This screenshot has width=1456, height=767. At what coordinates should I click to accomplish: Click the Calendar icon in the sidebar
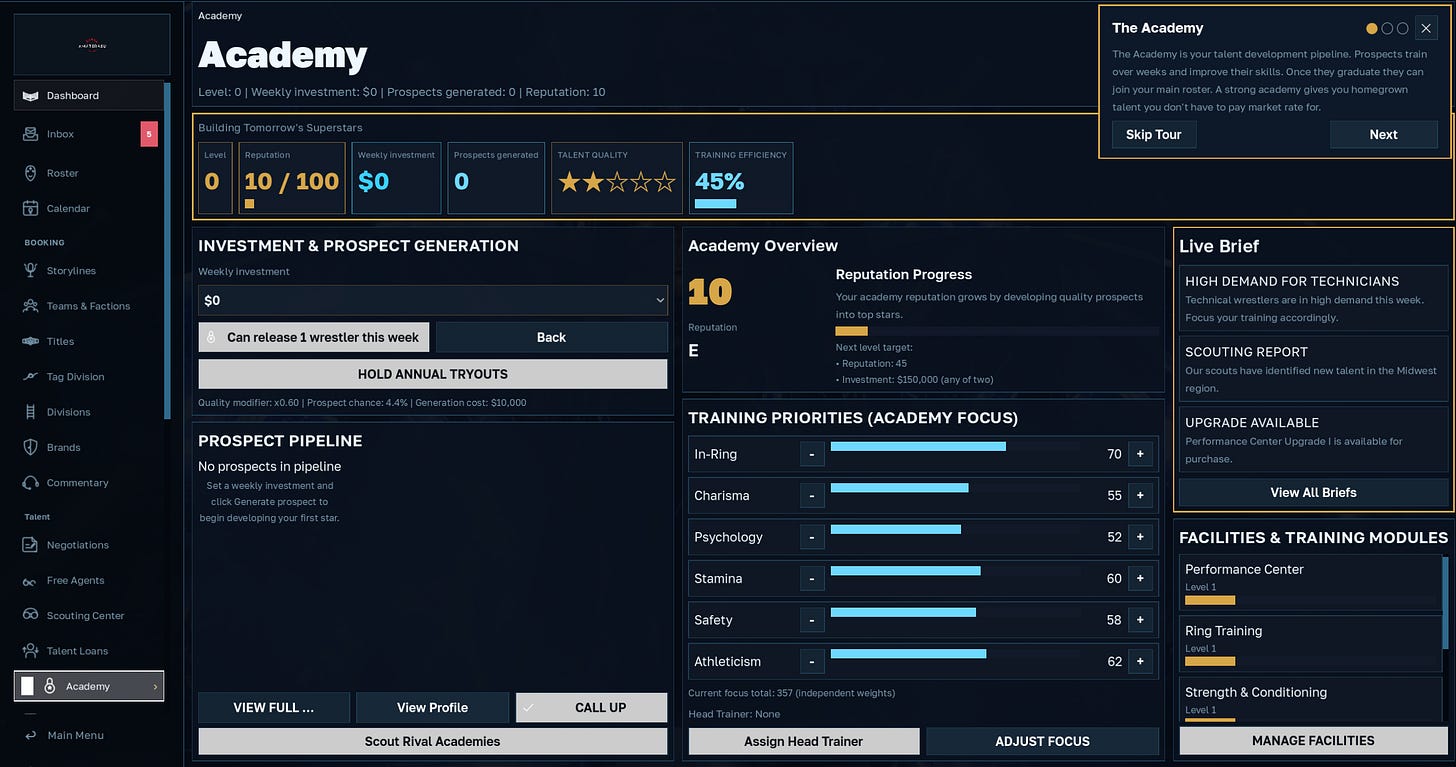pos(30,208)
